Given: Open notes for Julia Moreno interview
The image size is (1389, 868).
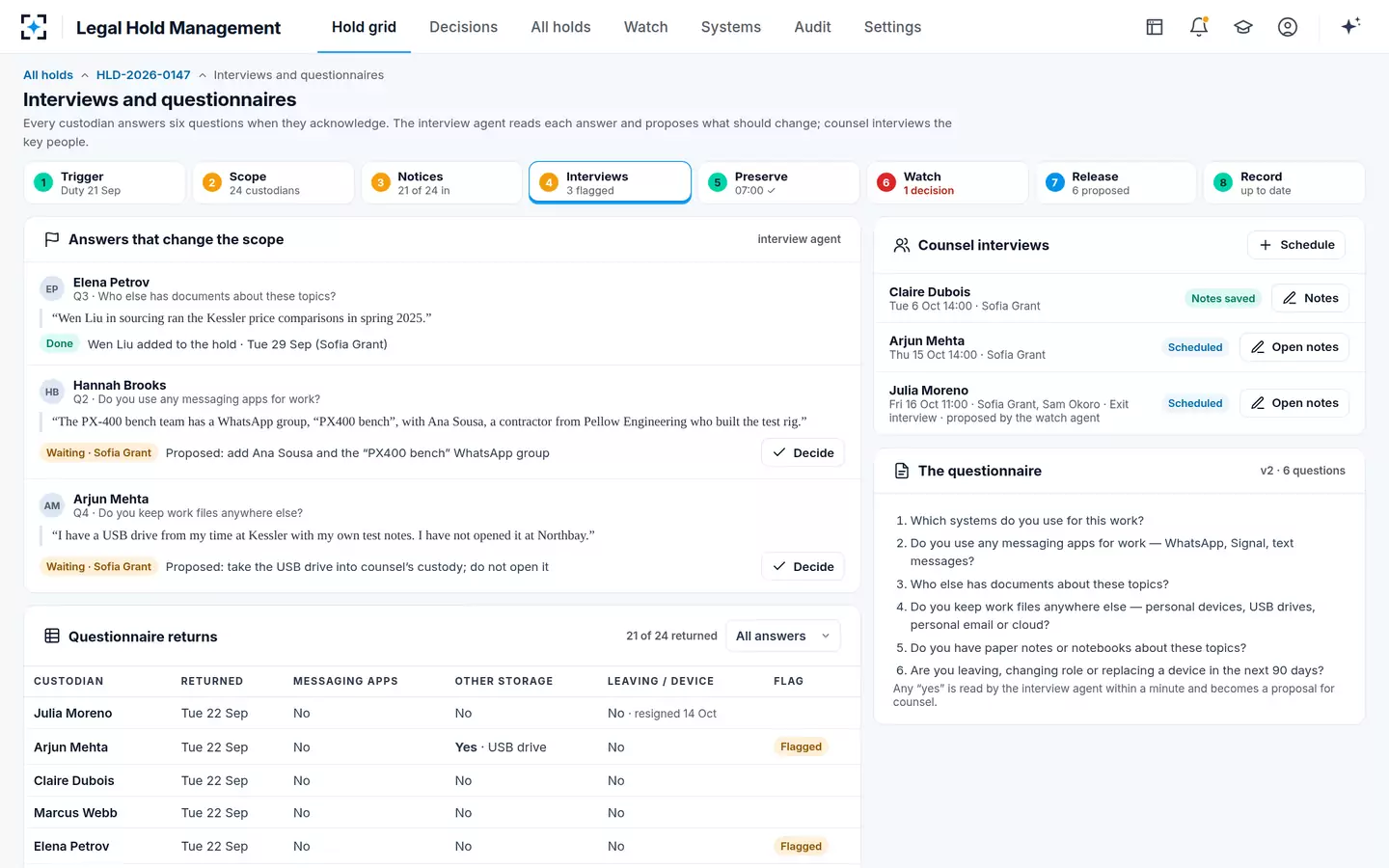Looking at the screenshot, I should pyautogui.click(x=1294, y=403).
